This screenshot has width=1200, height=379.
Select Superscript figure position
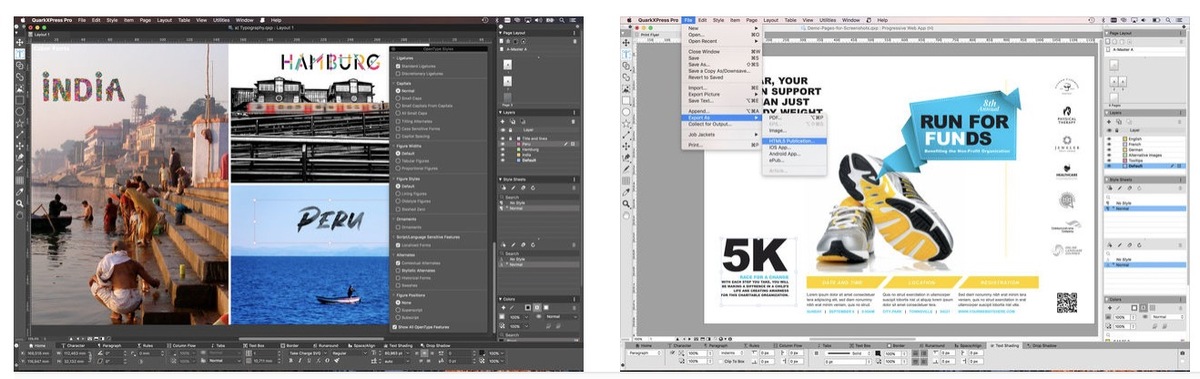pyautogui.click(x=398, y=310)
